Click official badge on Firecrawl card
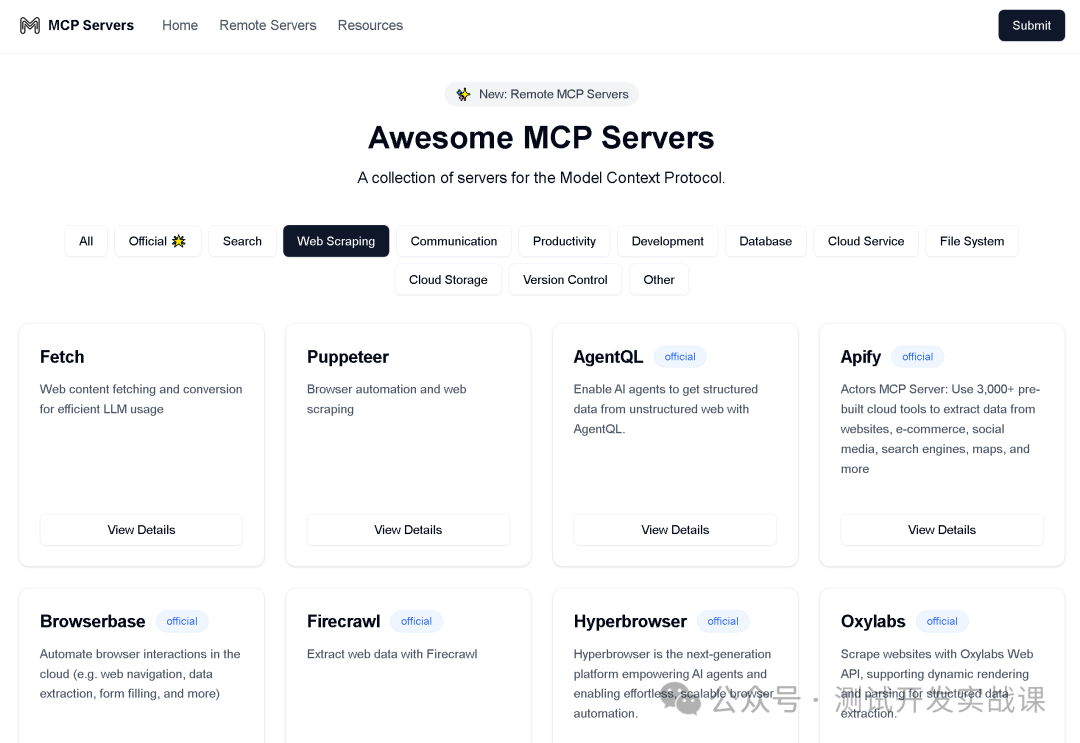This screenshot has height=743, width=1080. [x=416, y=621]
